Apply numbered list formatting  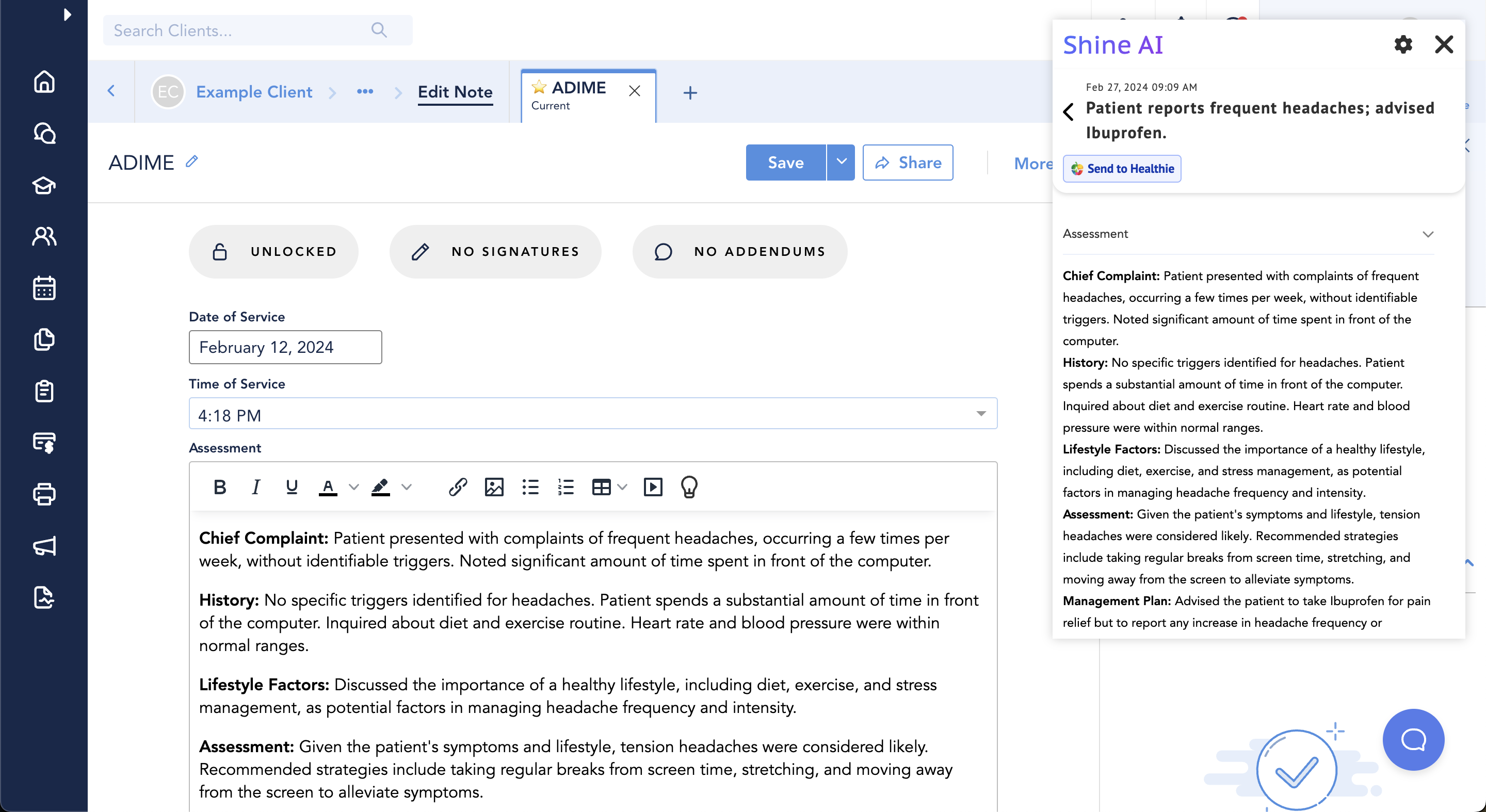point(566,488)
